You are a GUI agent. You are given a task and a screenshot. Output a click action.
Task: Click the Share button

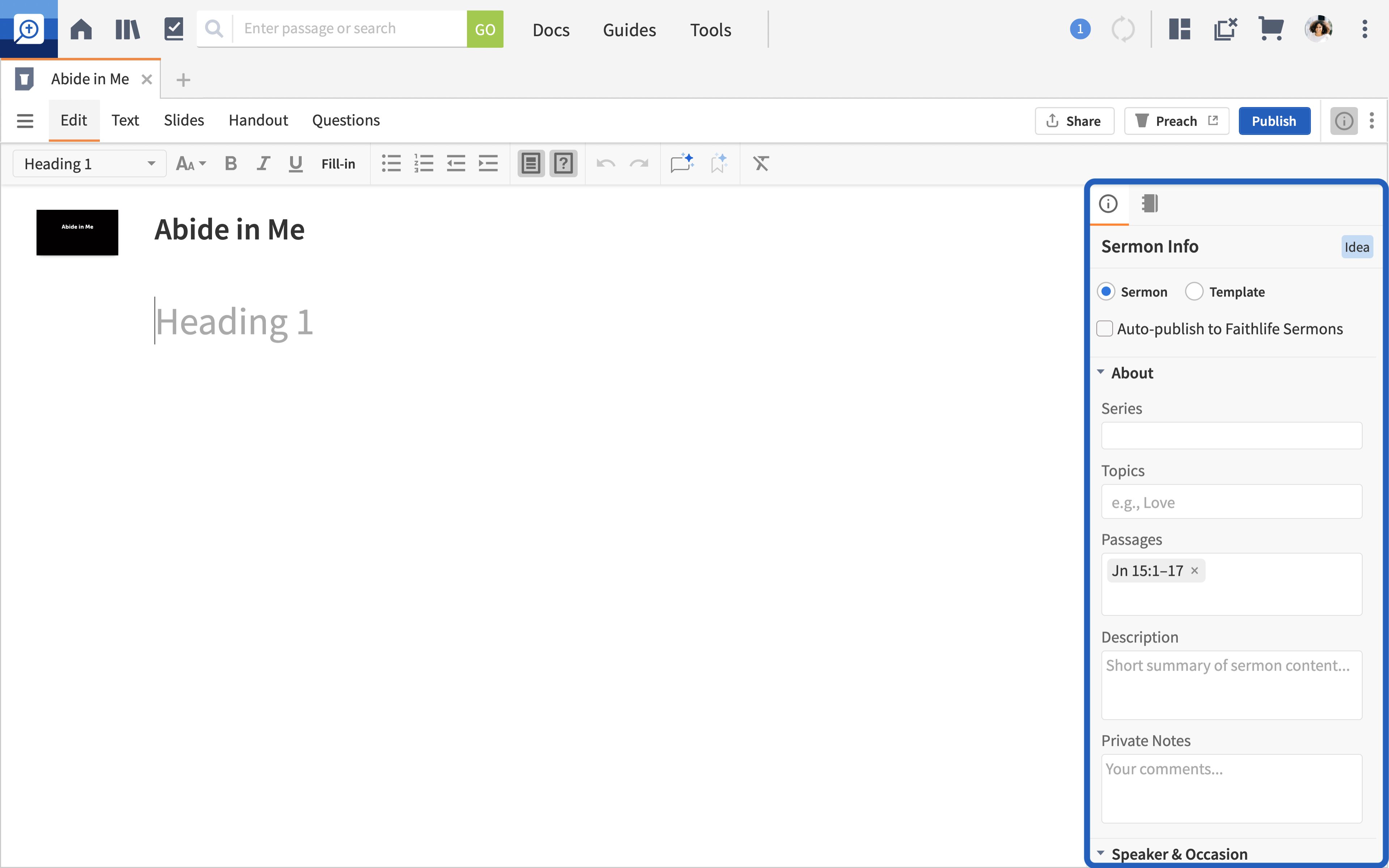(1074, 120)
